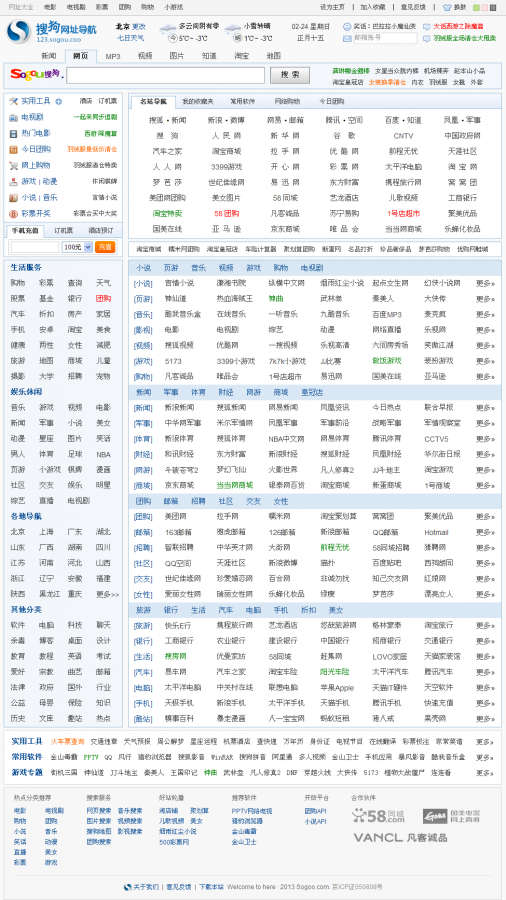
Task: Click the TV icon beside sidebar 电视剧
Action: click(14, 117)
